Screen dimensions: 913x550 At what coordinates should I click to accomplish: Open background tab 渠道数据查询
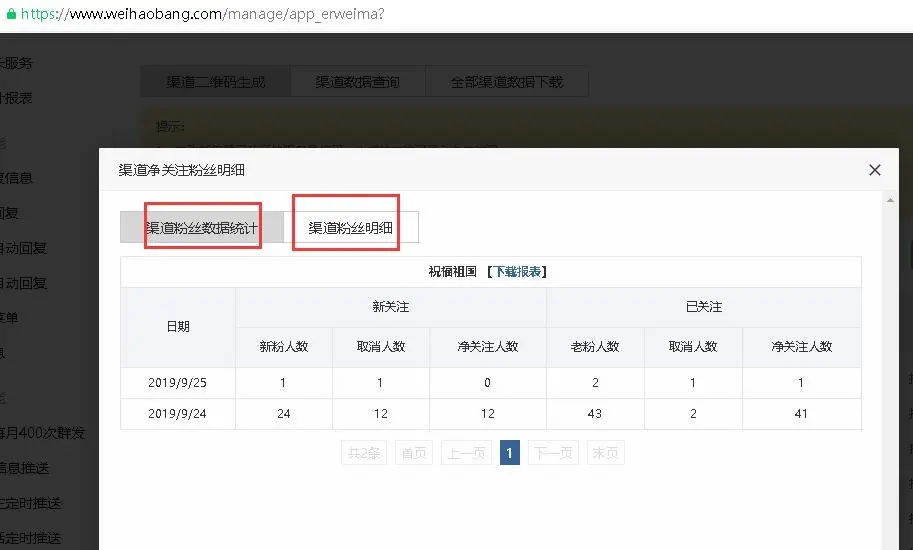tap(358, 82)
